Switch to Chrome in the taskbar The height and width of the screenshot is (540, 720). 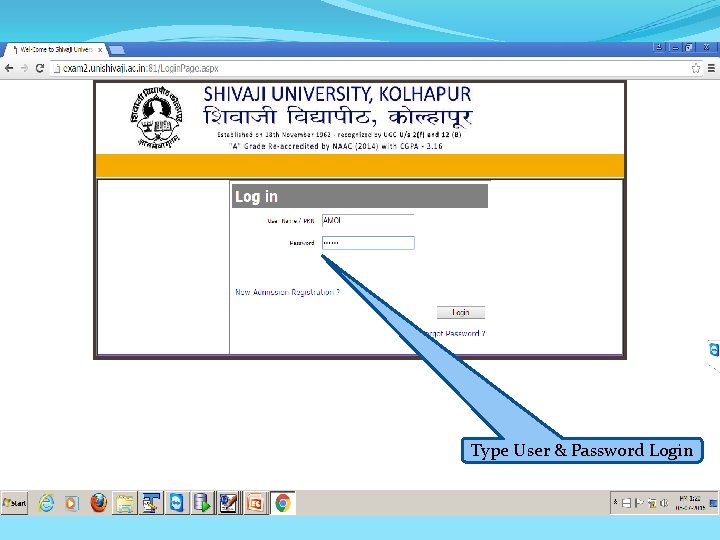click(x=283, y=503)
